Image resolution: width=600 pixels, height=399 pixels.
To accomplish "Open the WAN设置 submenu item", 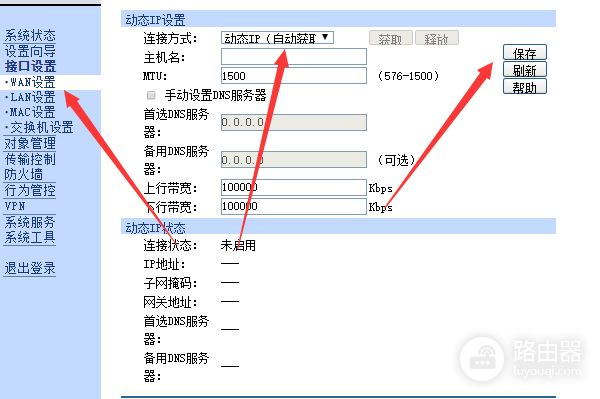I will (x=33, y=82).
